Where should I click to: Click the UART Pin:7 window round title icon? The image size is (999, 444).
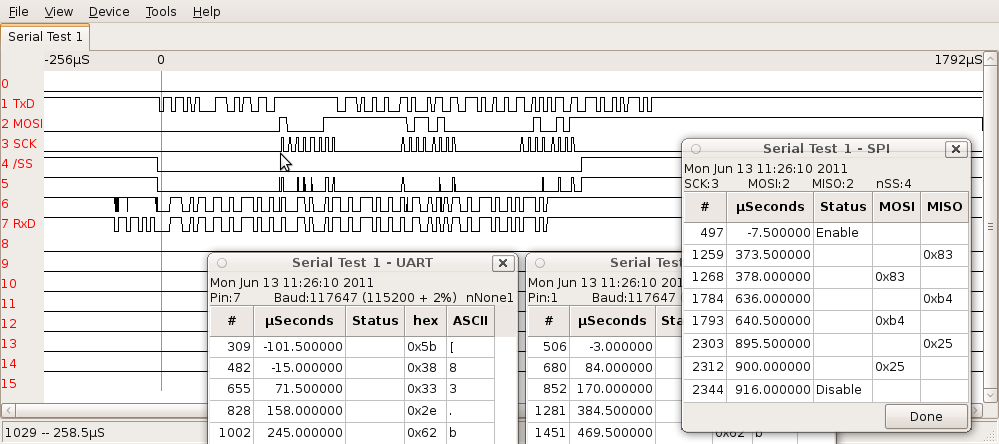(222, 263)
